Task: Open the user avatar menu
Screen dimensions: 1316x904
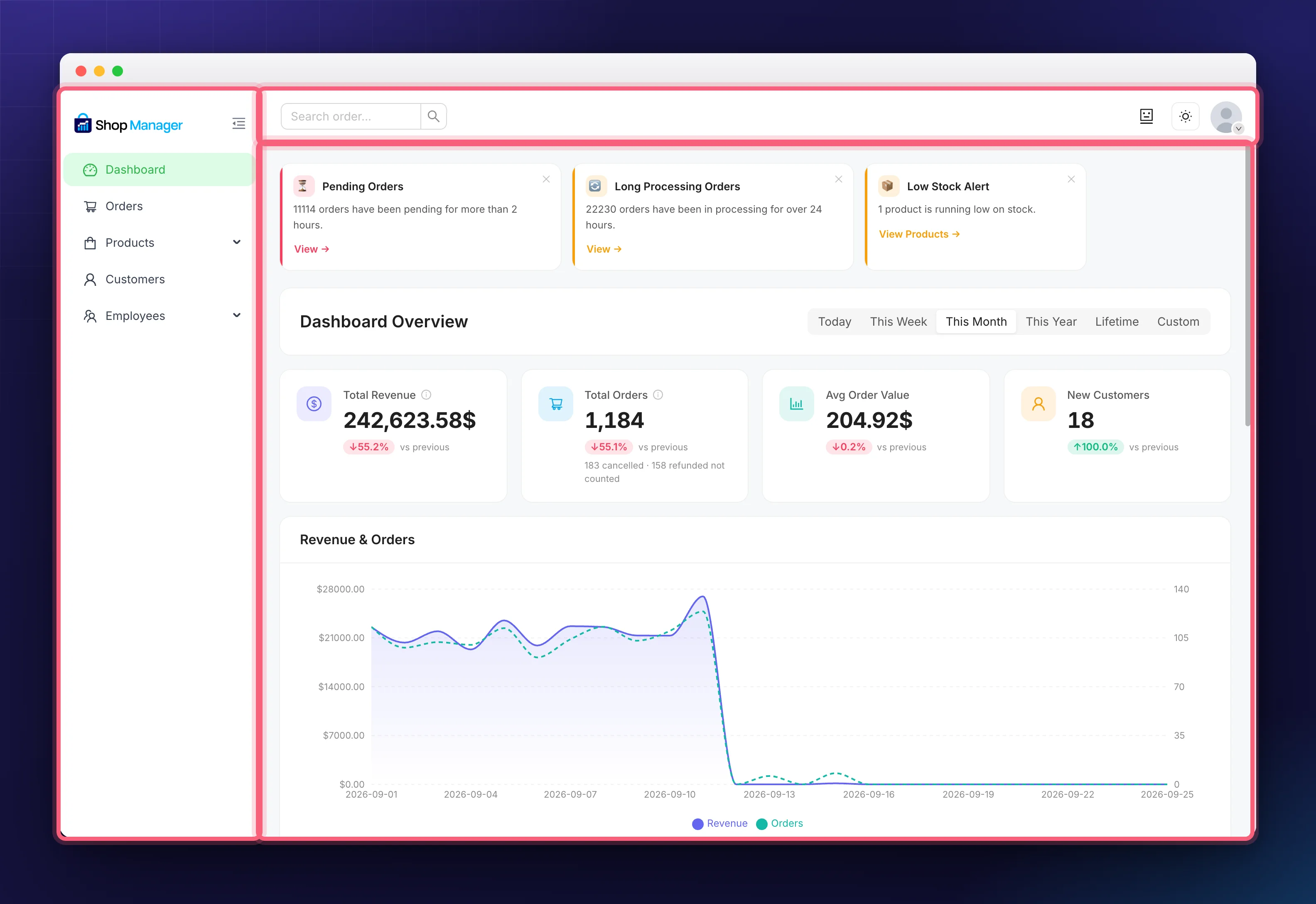Action: 1227,117
